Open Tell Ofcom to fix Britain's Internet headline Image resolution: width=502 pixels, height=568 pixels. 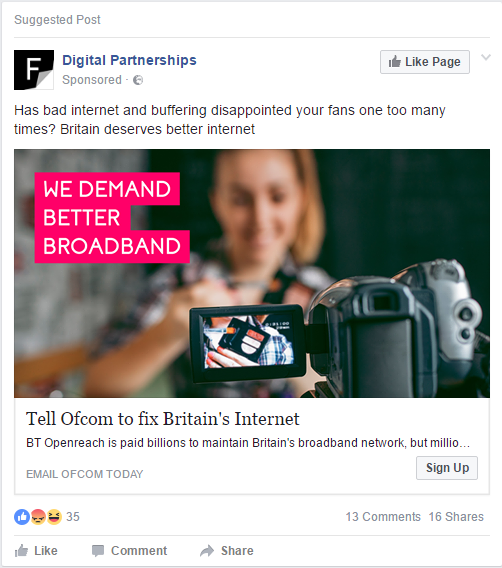pyautogui.click(x=163, y=419)
